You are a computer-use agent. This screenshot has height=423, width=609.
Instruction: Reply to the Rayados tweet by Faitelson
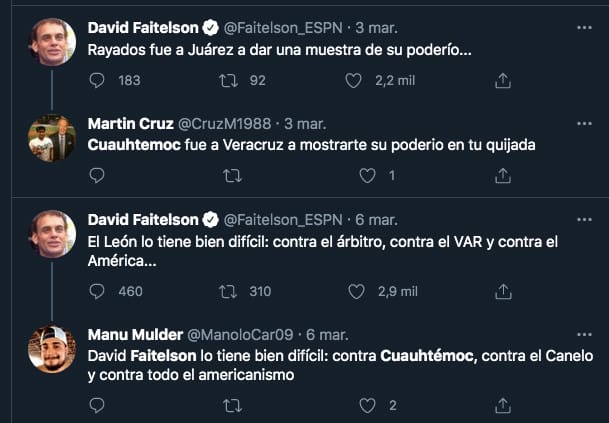tap(97, 80)
